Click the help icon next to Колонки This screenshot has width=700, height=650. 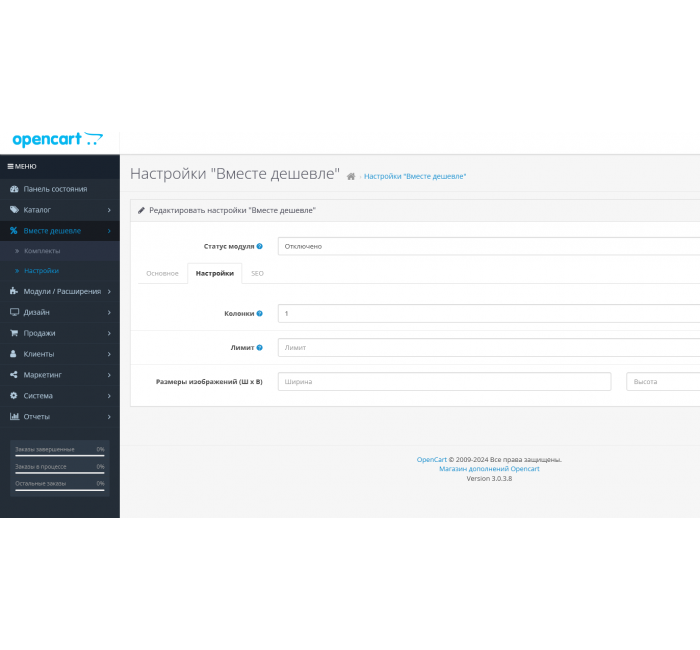[x=259, y=313]
